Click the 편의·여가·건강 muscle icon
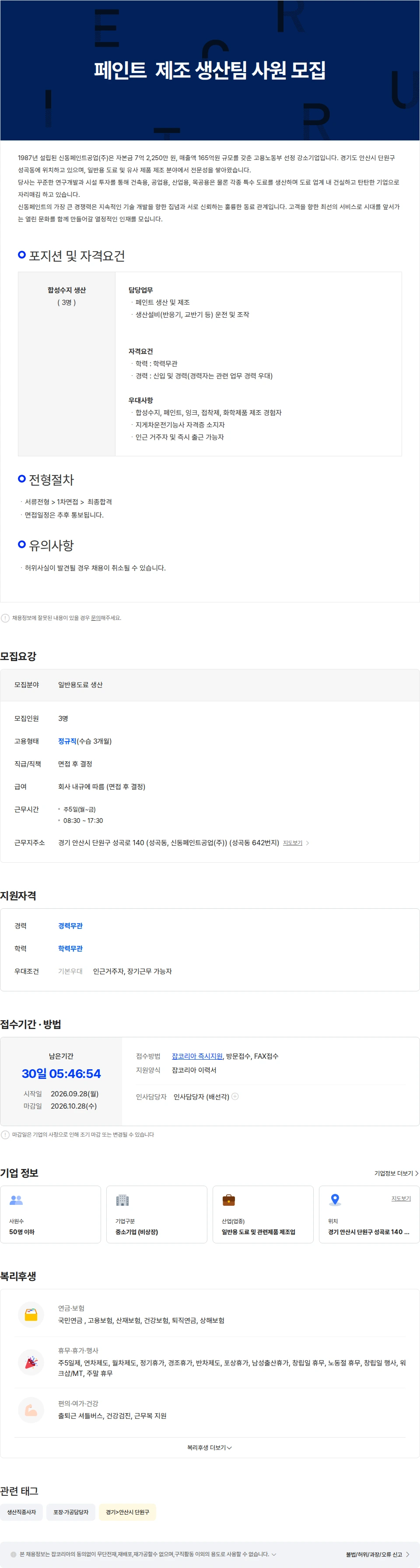Screen dimensions: 420x1568 click(x=31, y=1410)
